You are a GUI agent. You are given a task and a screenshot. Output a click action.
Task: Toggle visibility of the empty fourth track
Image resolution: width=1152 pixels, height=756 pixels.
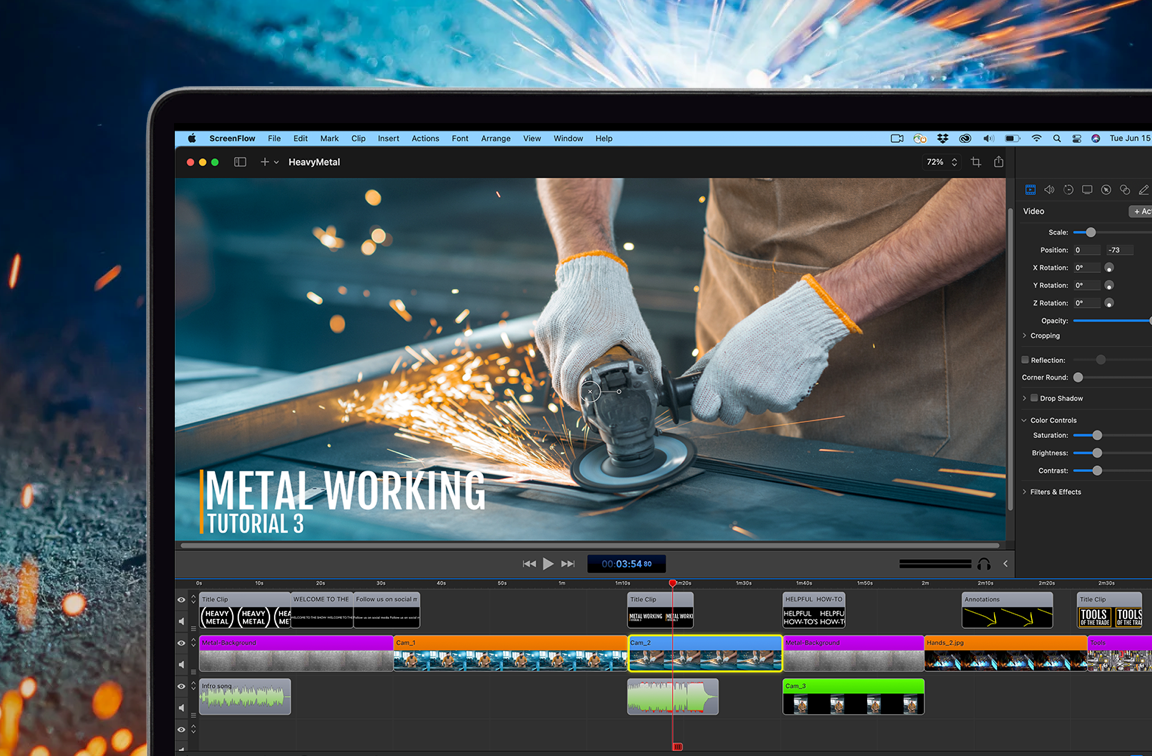coord(181,730)
